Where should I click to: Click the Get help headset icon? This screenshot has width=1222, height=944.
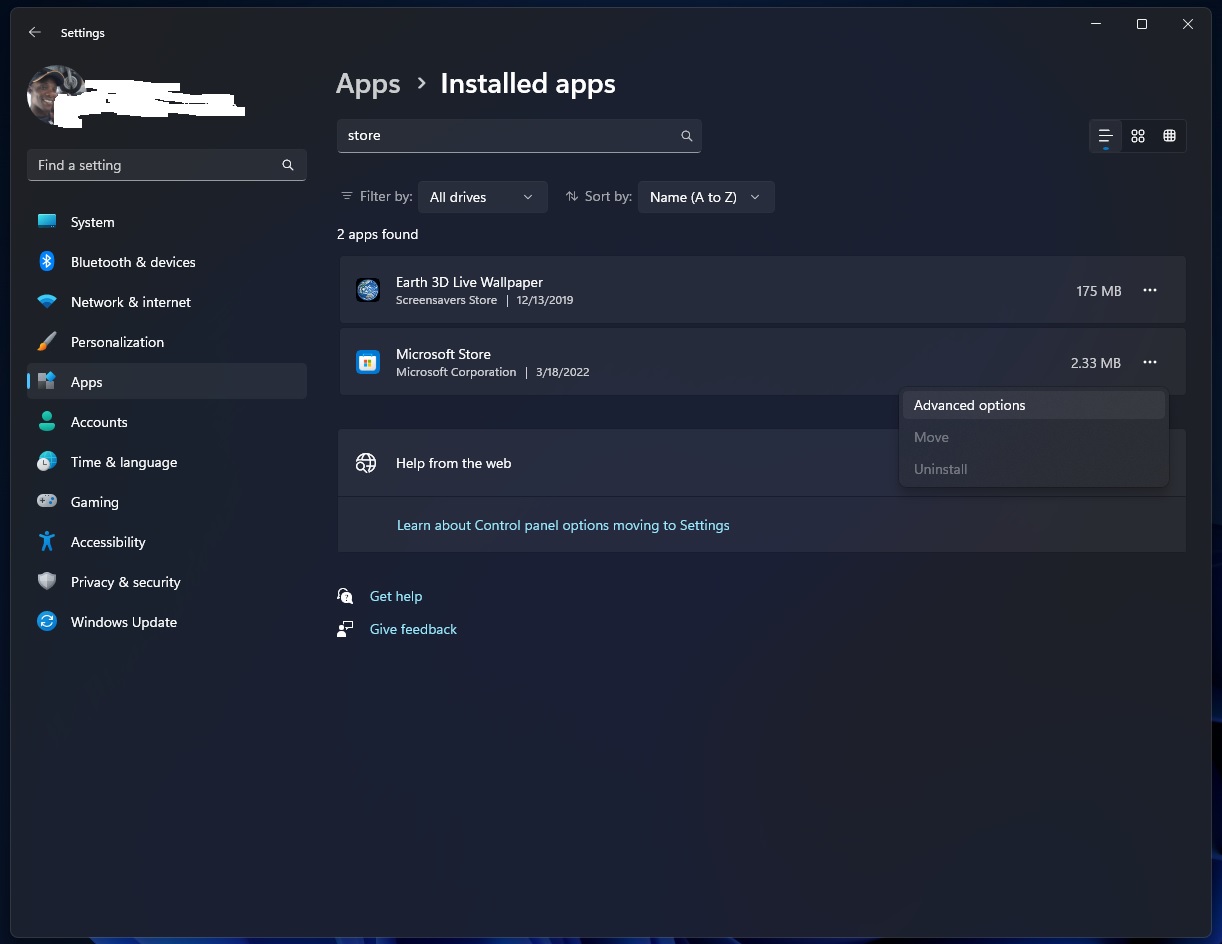point(345,596)
